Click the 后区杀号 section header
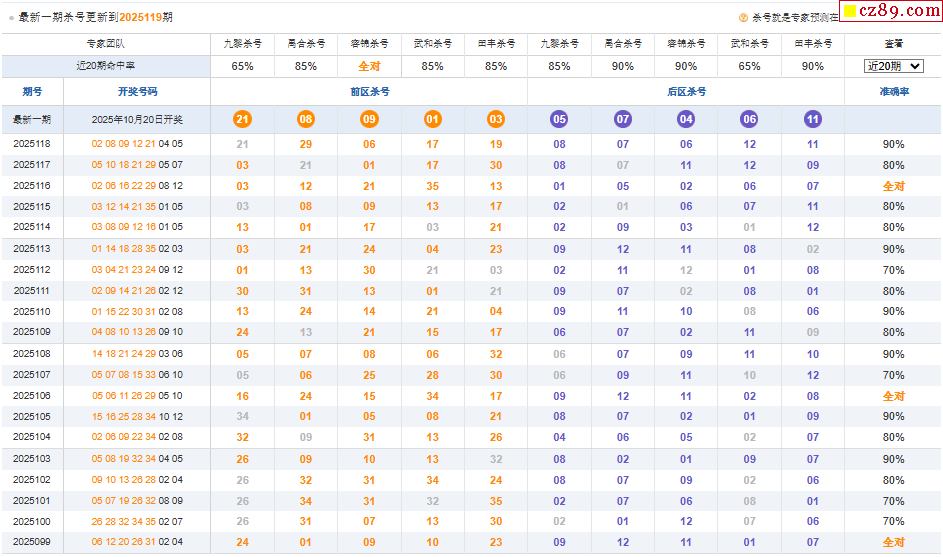This screenshot has width=943, height=557. (x=686, y=91)
